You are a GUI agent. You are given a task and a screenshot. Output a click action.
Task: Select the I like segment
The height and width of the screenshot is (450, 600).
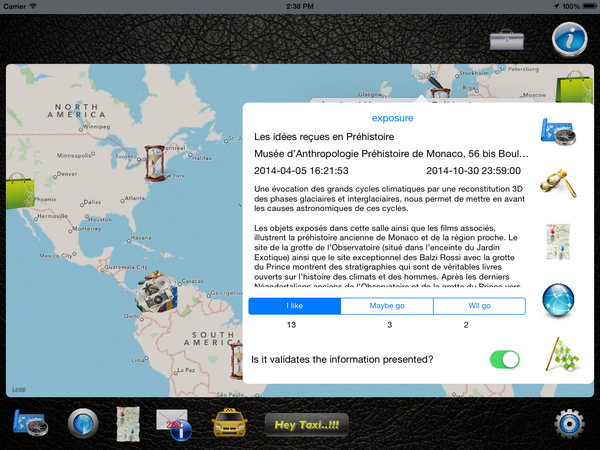[295, 306]
